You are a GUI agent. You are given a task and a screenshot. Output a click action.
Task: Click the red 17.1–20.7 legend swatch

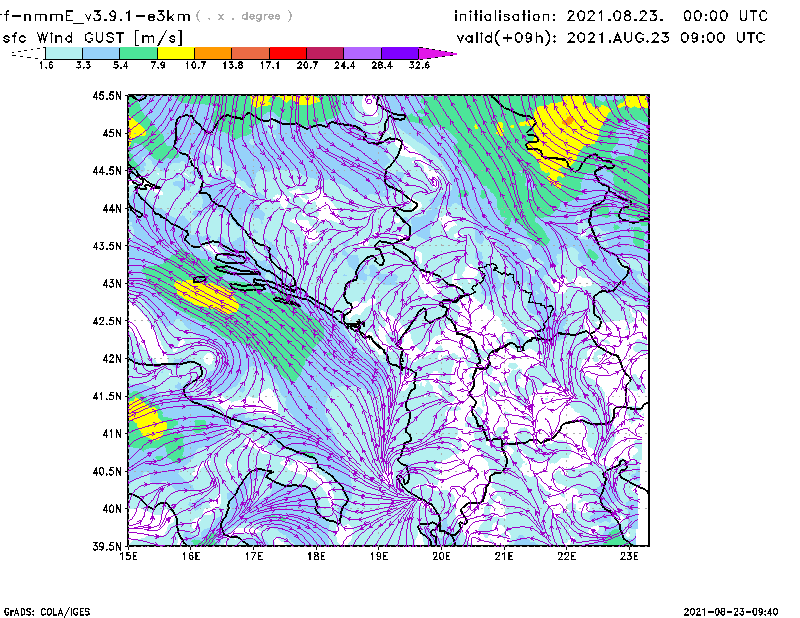point(288,53)
